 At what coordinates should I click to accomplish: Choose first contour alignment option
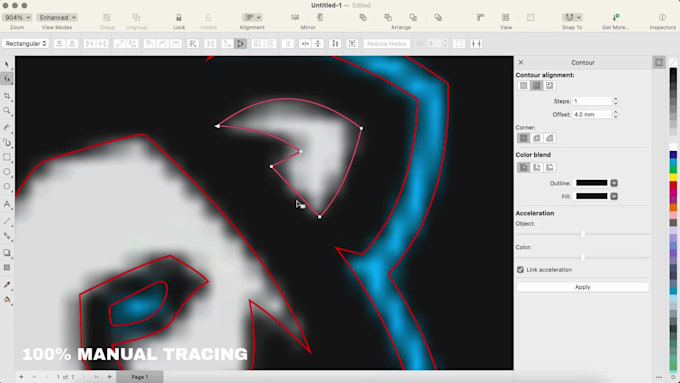click(x=524, y=85)
